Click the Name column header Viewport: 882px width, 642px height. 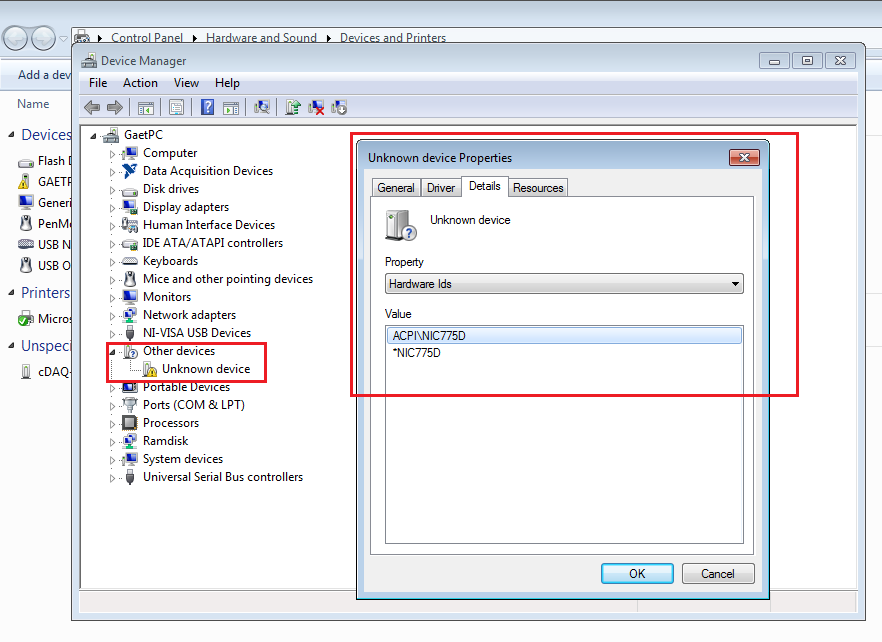(33, 104)
